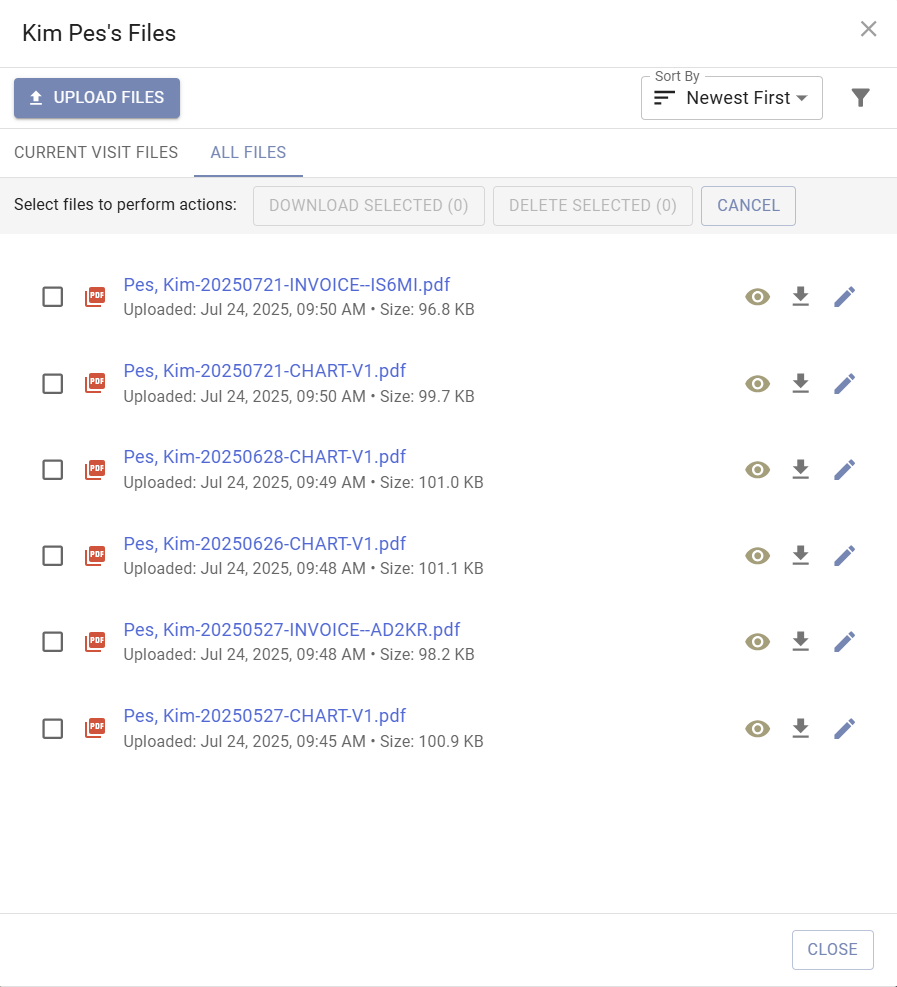Viewport: 897px width, 987px height.
Task: Click text 'Size: 100.9 KB' upload info
Action: [431, 742]
